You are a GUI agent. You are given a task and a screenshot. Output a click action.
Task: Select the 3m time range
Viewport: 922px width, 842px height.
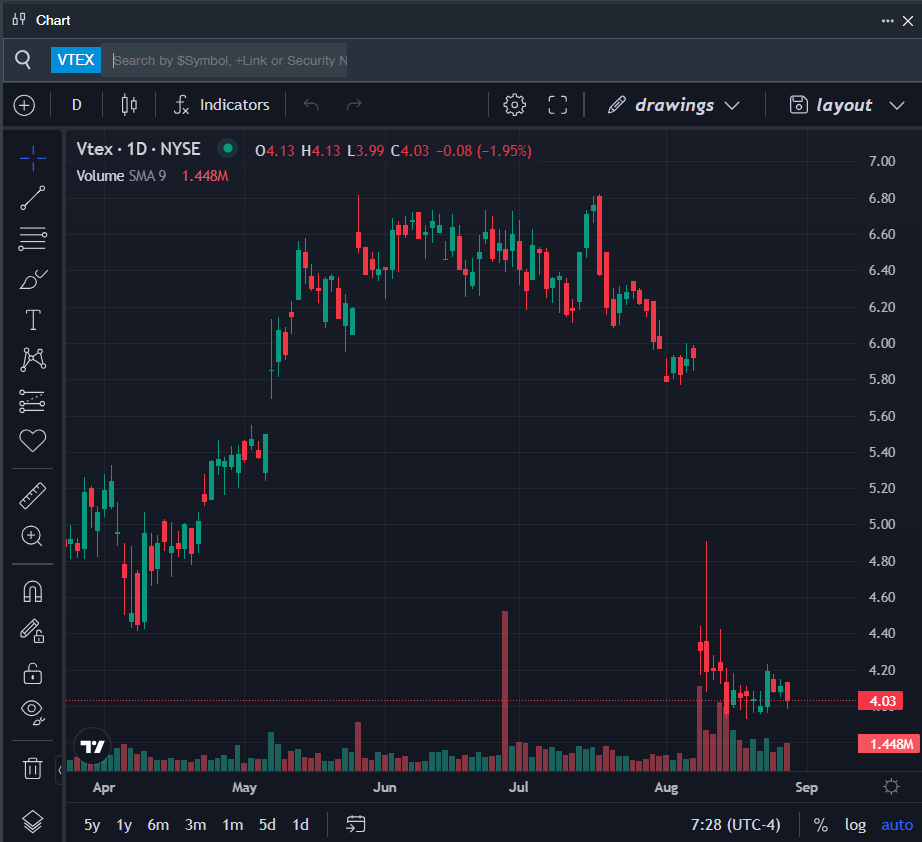195,824
